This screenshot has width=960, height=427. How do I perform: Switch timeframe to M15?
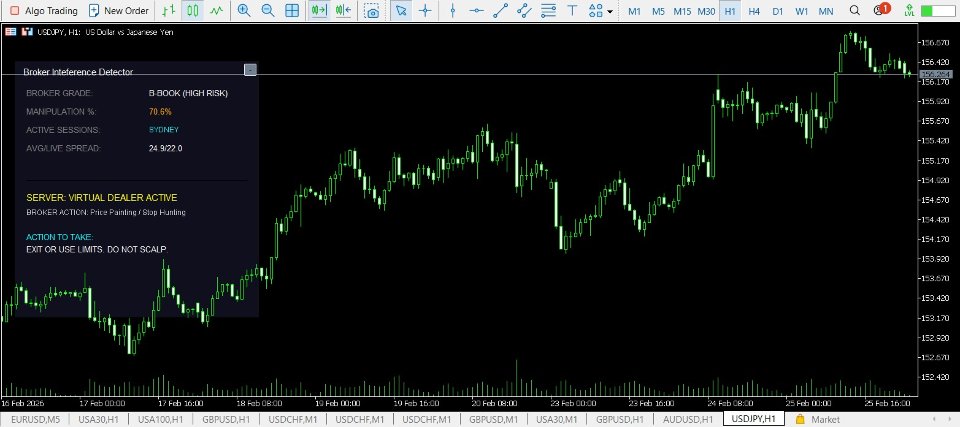pyautogui.click(x=682, y=11)
